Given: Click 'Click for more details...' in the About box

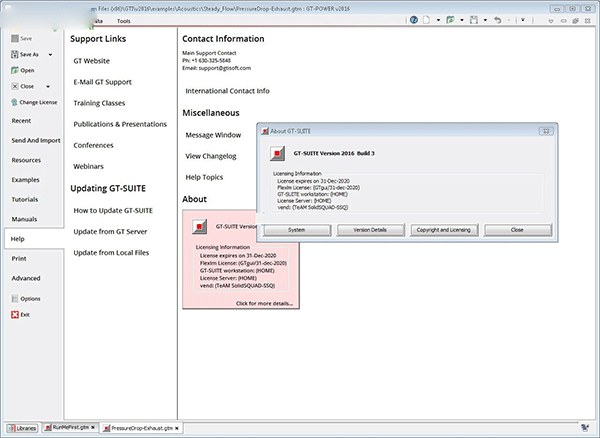Looking at the screenshot, I should point(264,303).
